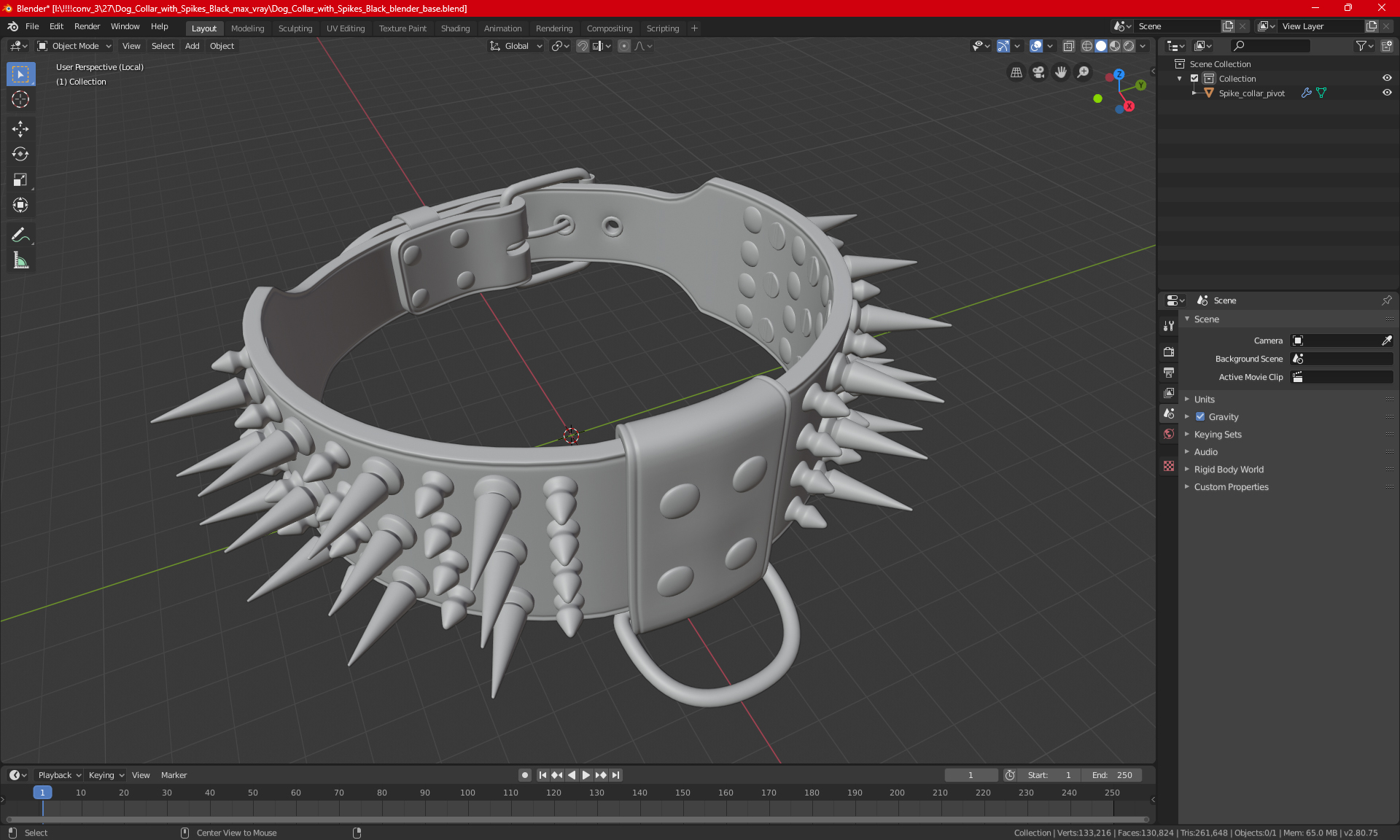
Task: Click the 3D Cursor tool
Action: (20, 99)
